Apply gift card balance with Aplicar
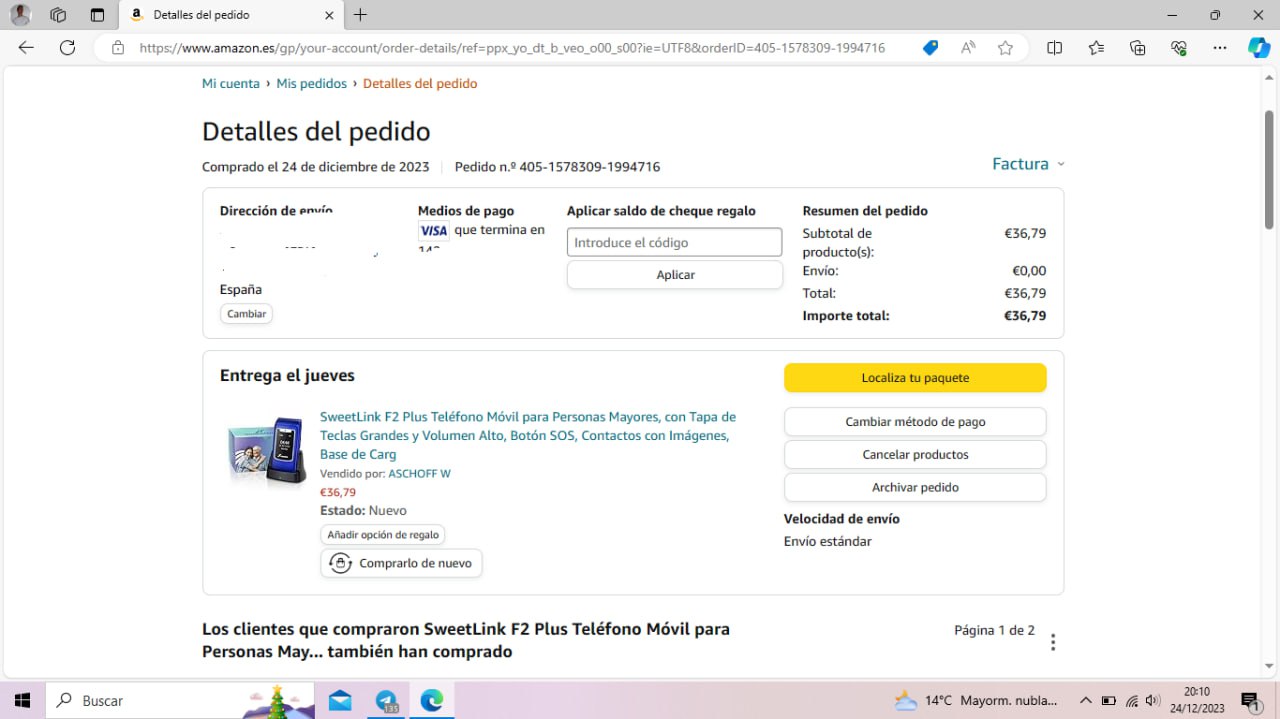1280x719 pixels. tap(675, 274)
